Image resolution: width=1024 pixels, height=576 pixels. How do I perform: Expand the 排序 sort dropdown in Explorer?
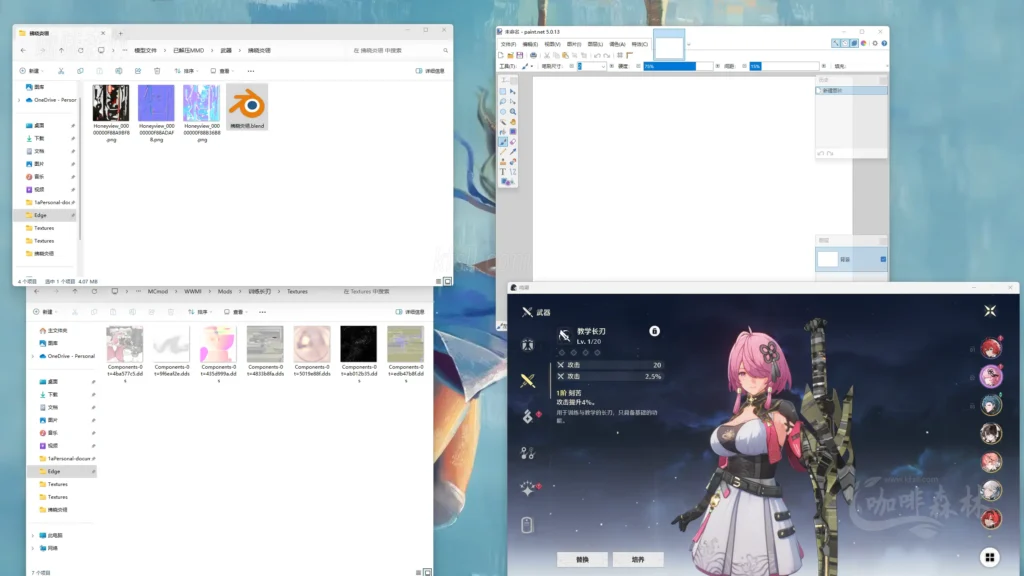[x=184, y=71]
